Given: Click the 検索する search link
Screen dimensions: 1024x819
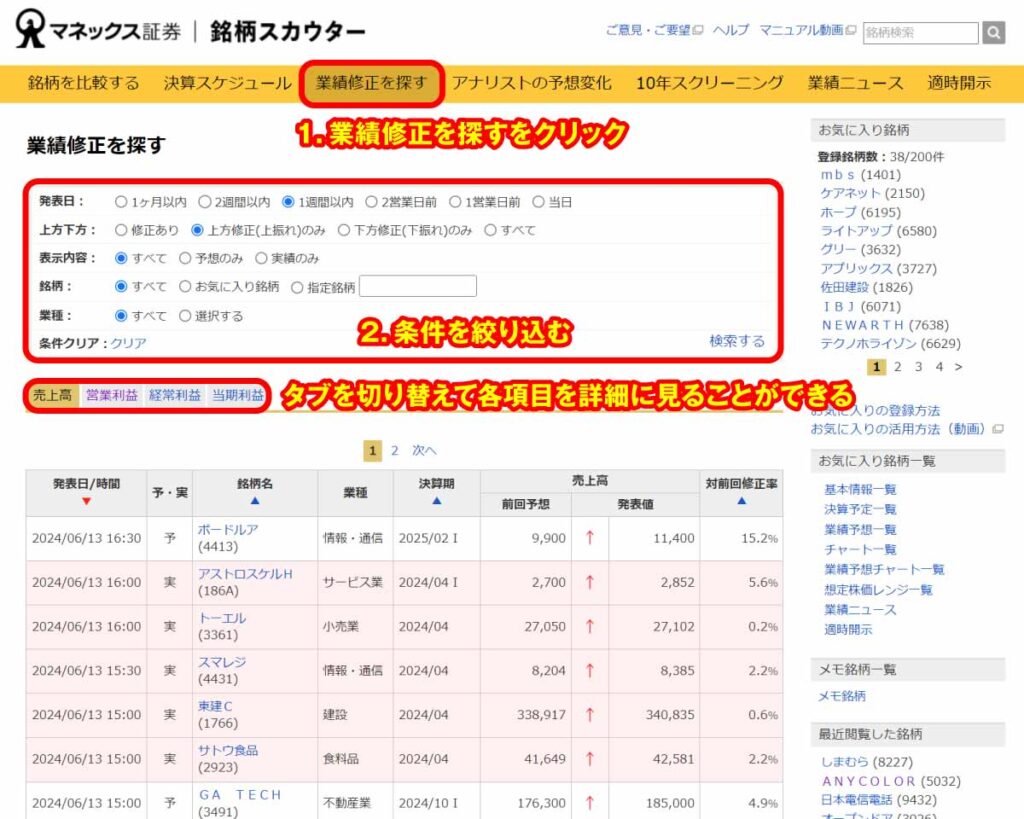Looking at the screenshot, I should point(737,341).
